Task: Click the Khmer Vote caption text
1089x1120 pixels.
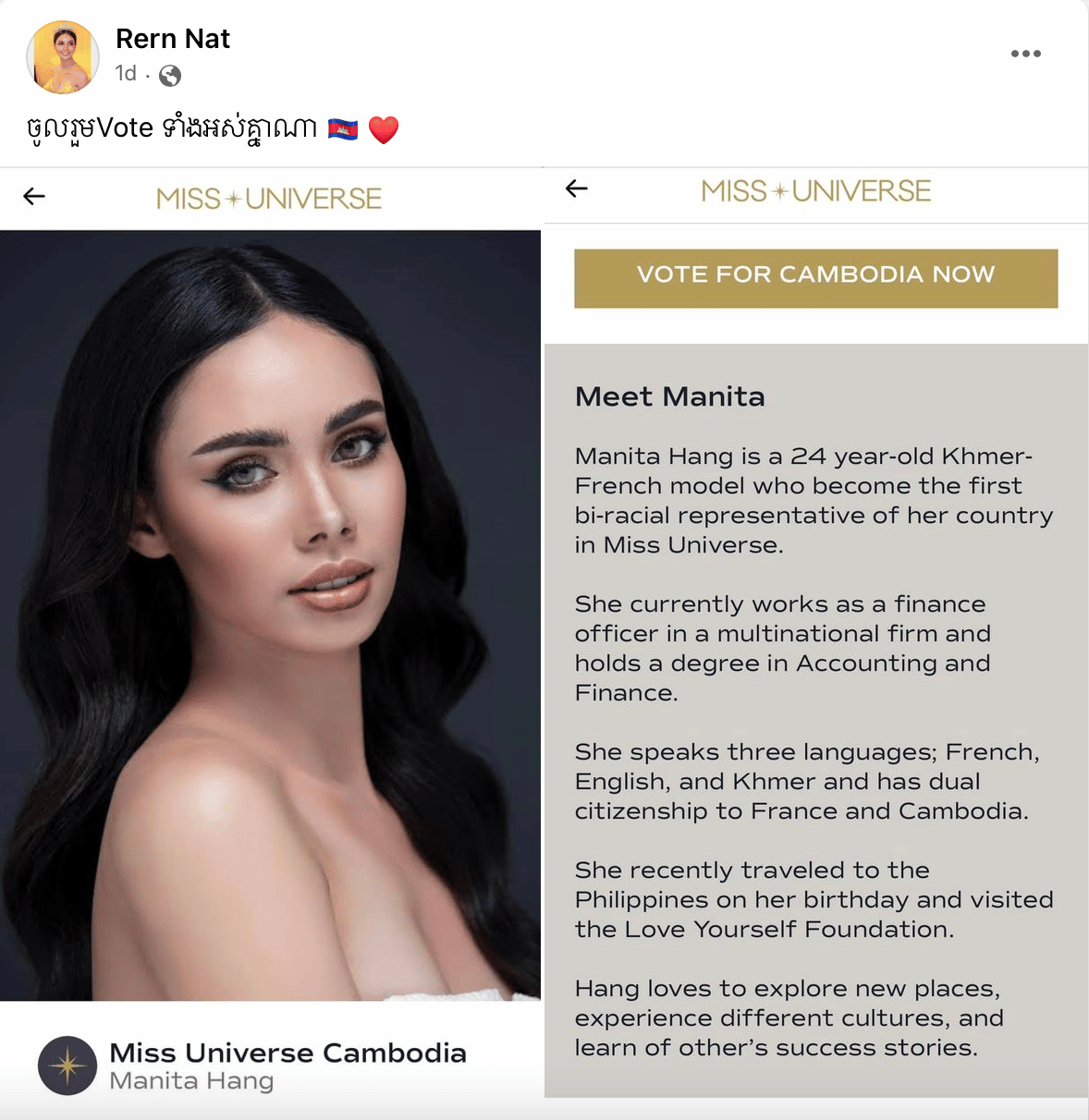Action: pos(172,128)
